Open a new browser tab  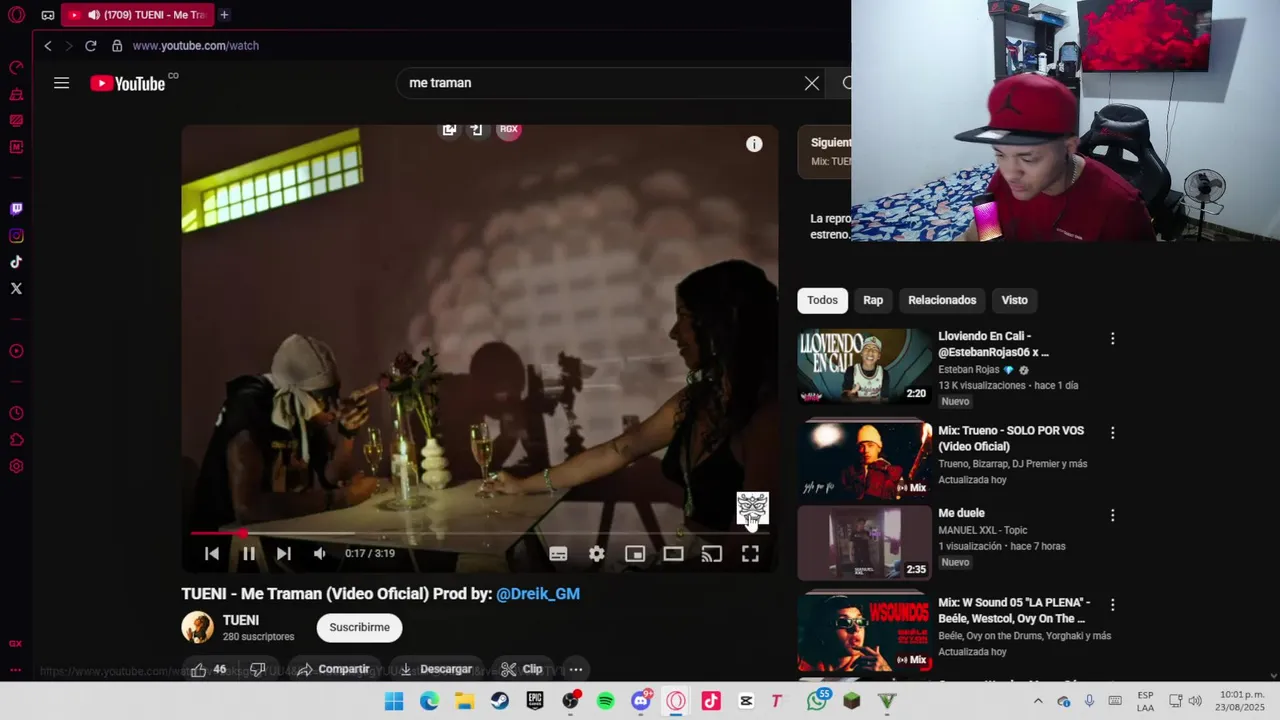224,15
